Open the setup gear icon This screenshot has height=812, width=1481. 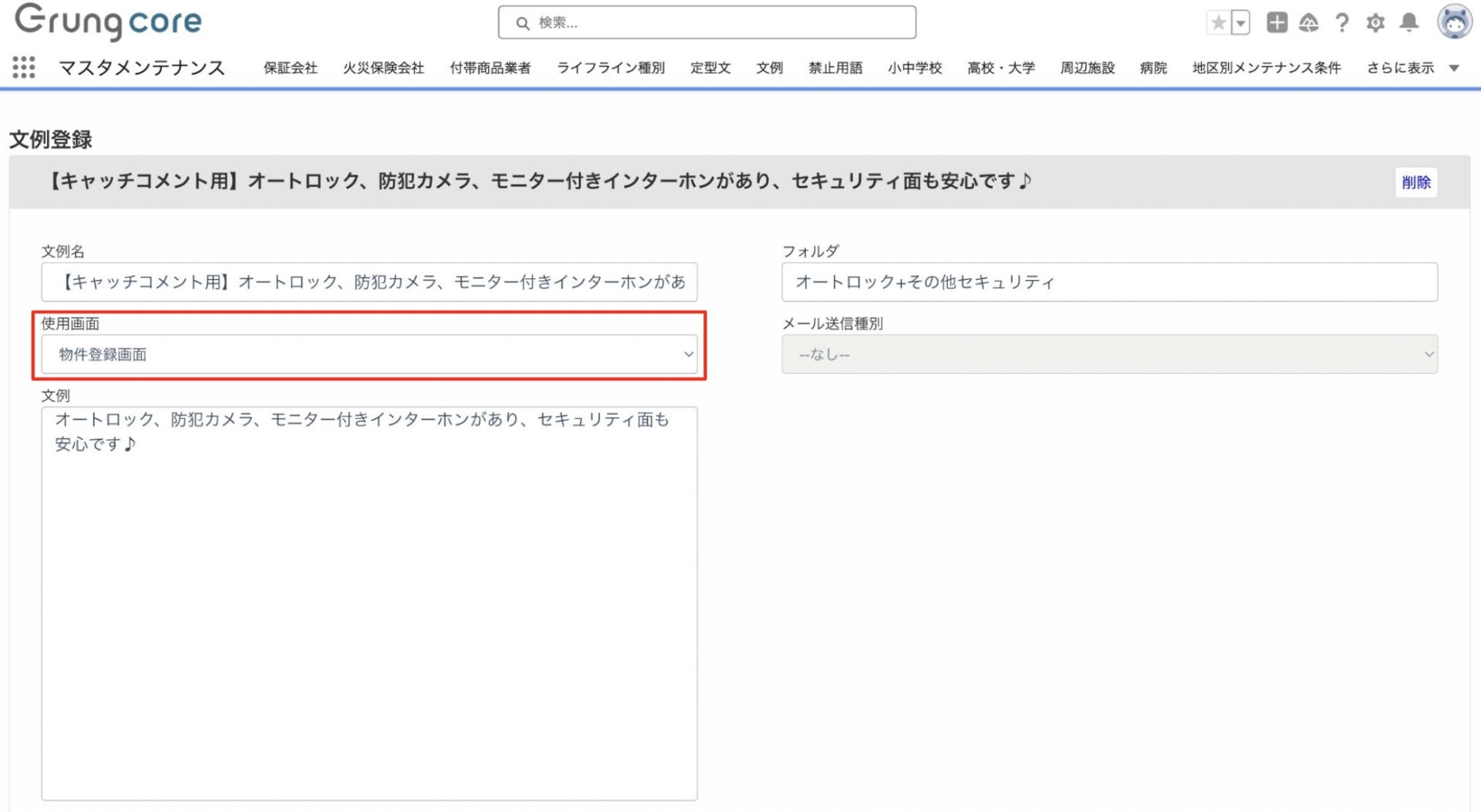[1375, 23]
